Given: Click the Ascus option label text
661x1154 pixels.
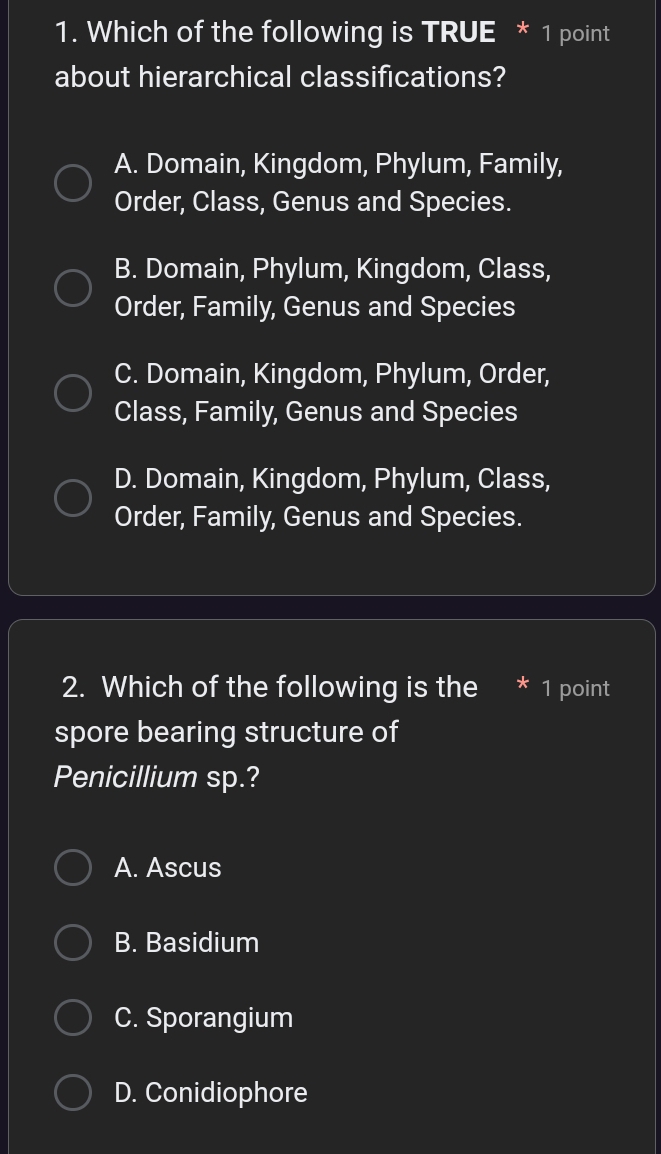Looking at the screenshot, I should click(x=167, y=867).
